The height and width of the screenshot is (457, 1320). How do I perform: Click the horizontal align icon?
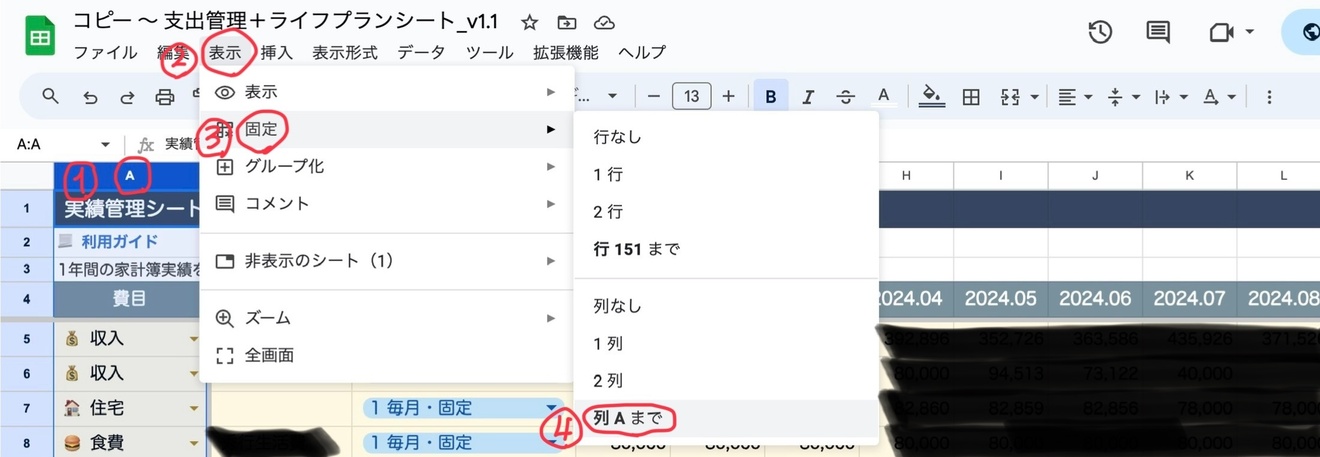click(1067, 96)
